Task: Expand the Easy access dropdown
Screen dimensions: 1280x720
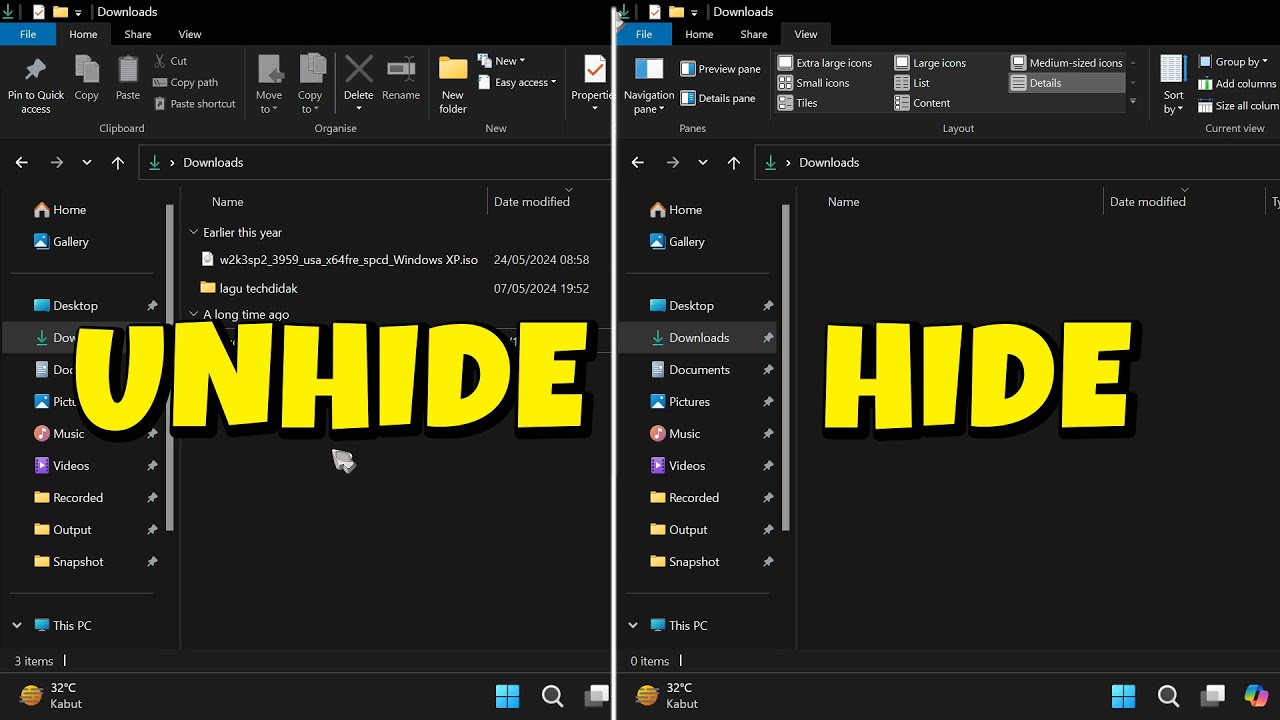Action: (516, 83)
